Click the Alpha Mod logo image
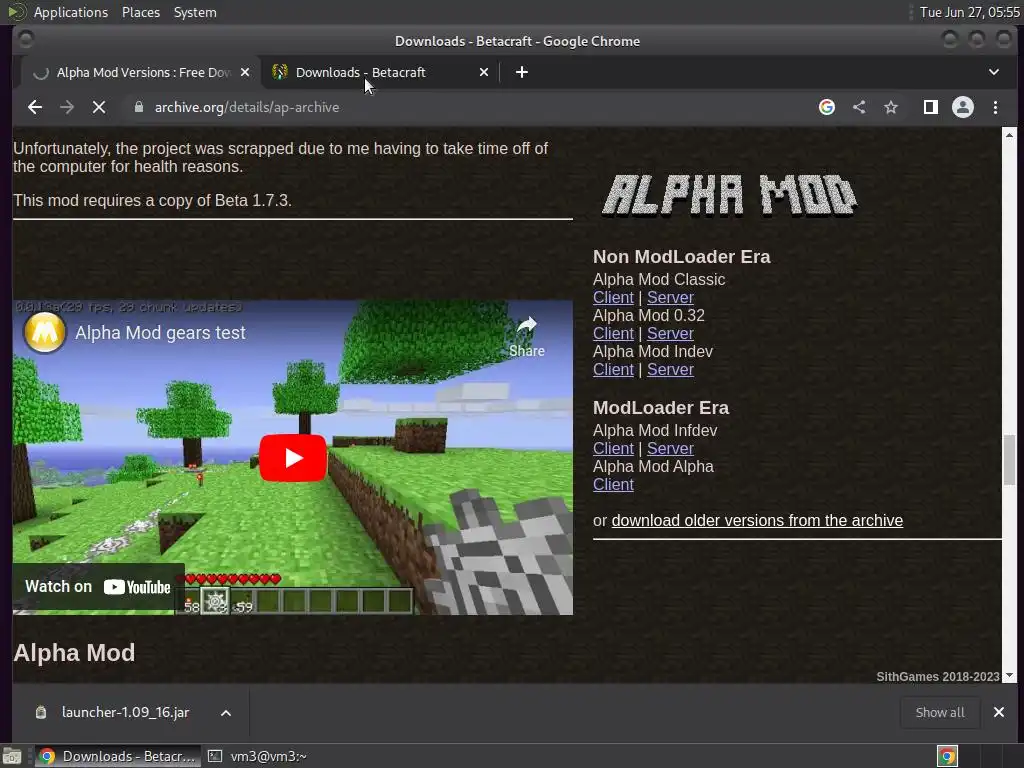Viewport: 1024px width, 768px height. click(729, 195)
